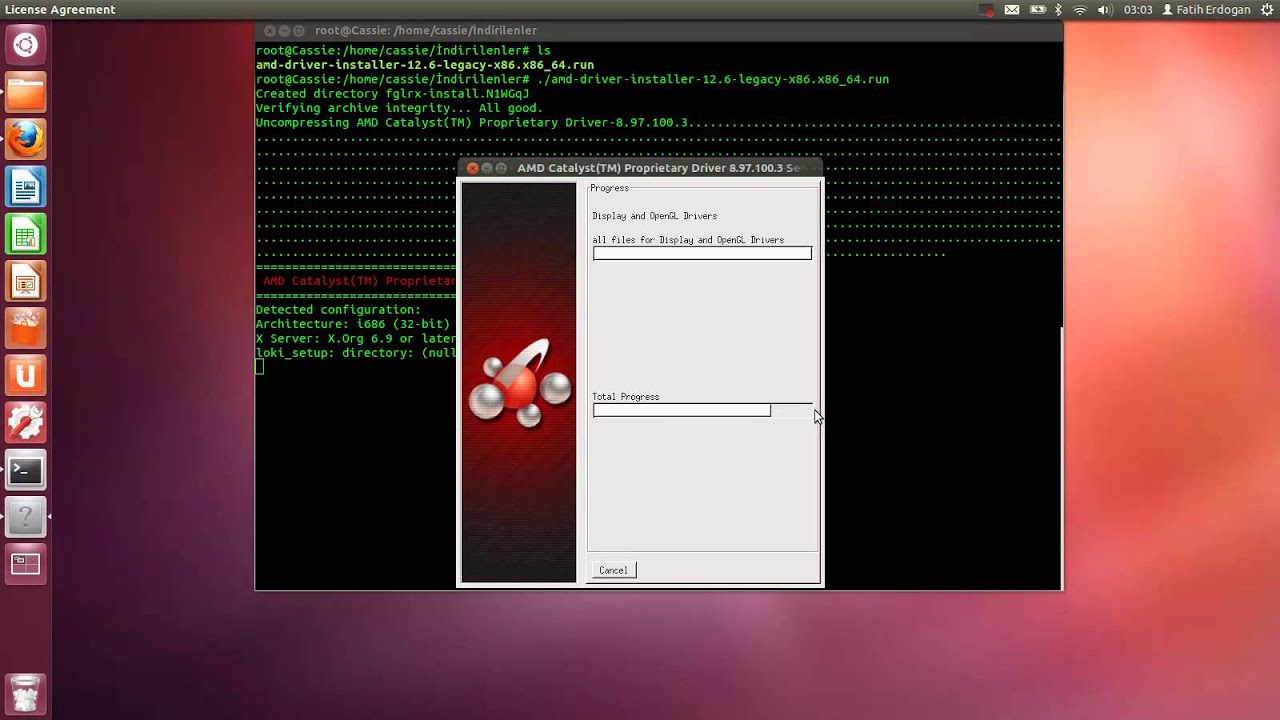Click the 'License Agreement' top panel title
The width and height of the screenshot is (1280, 720).
[60, 10]
